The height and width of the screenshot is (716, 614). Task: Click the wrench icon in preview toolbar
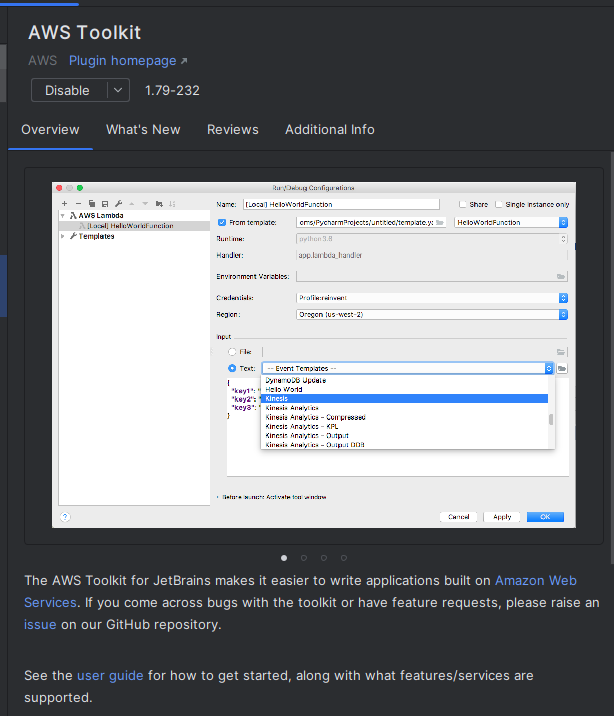pos(119,204)
